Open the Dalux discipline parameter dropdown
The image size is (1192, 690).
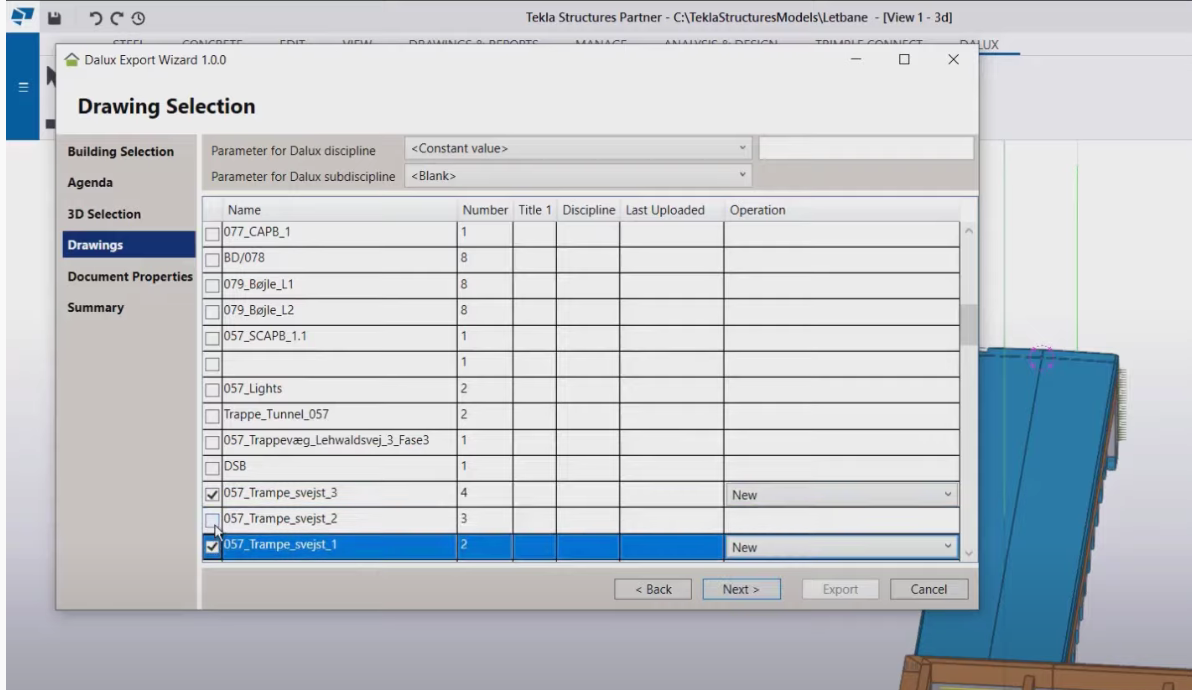click(x=578, y=149)
